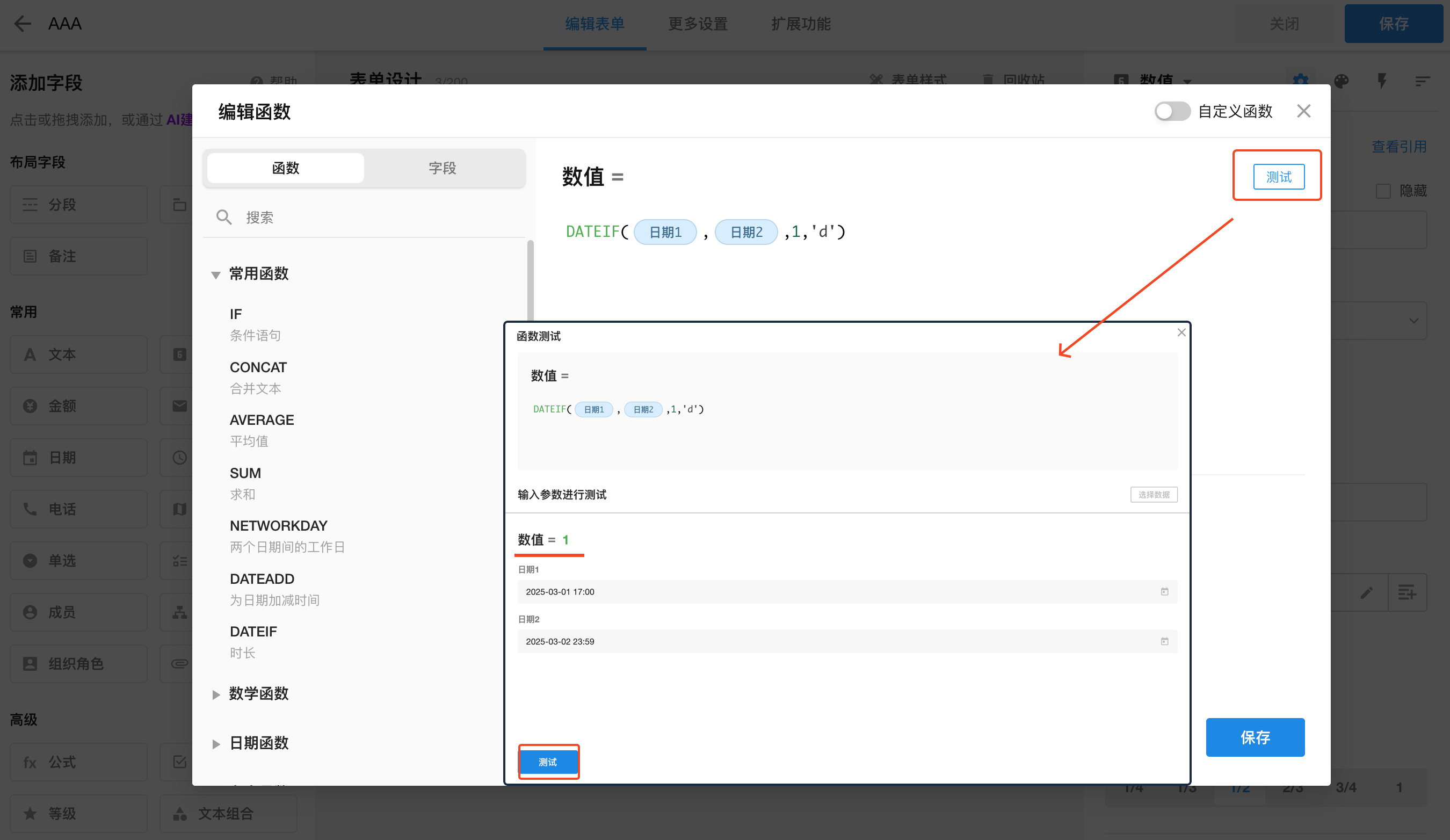
Task: Insert the DATEADD function
Action: tap(274, 589)
